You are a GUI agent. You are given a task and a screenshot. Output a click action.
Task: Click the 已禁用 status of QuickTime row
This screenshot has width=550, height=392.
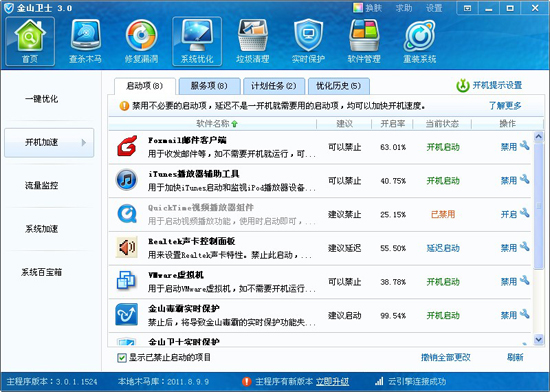[443, 214]
